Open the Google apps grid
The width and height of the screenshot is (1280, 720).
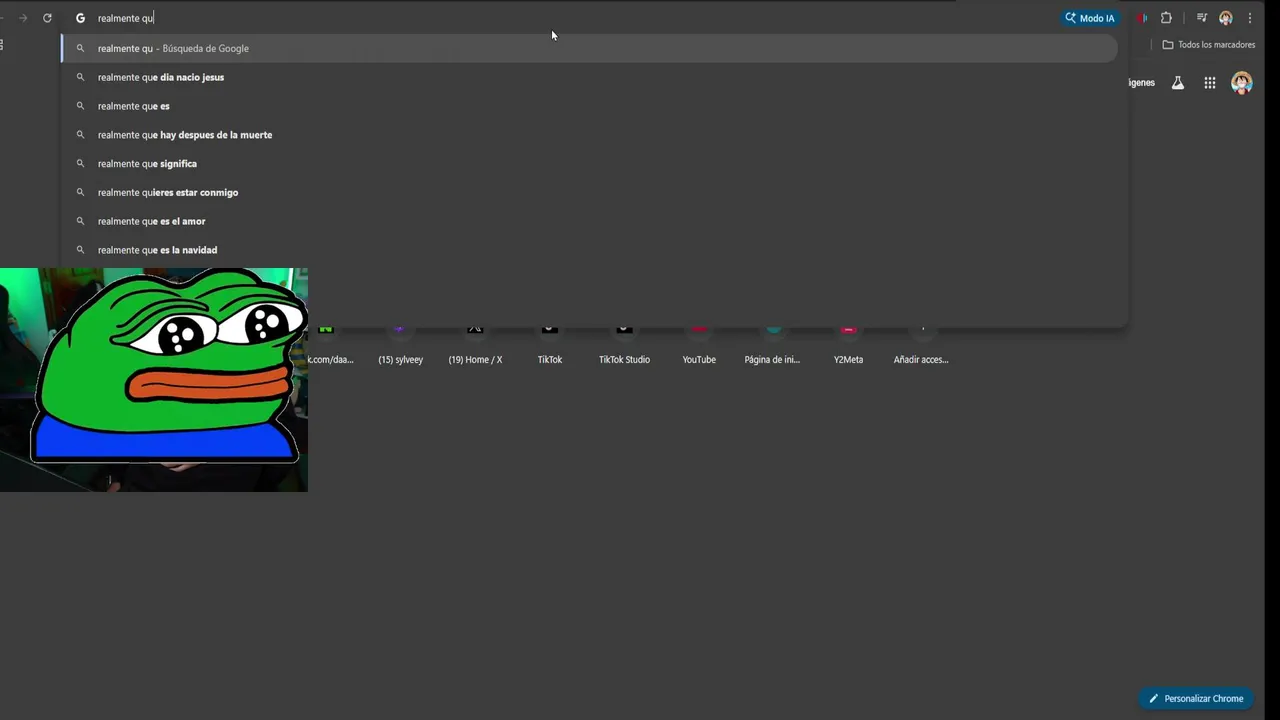point(1210,83)
